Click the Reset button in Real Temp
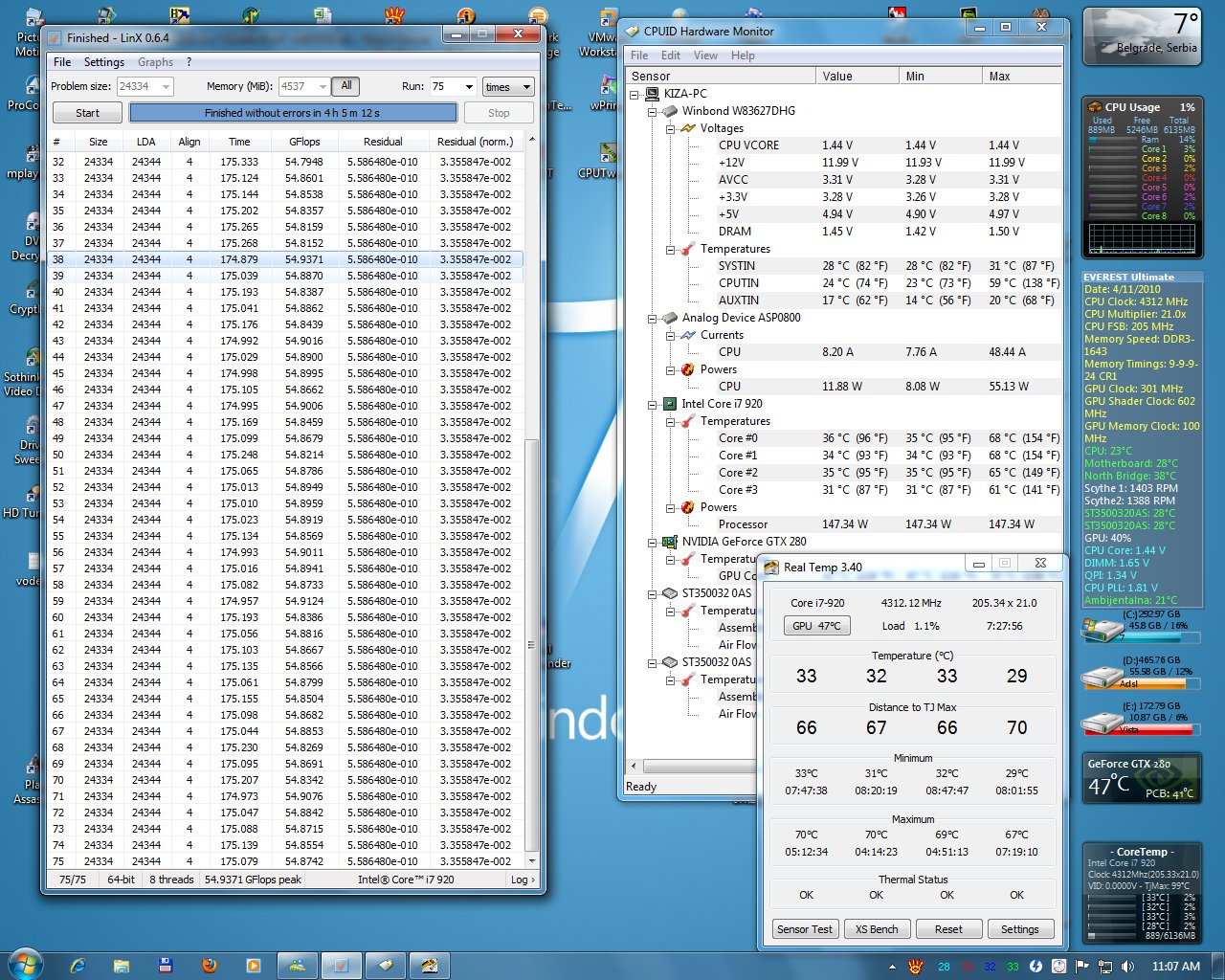The width and height of the screenshot is (1225, 980). pos(948,929)
